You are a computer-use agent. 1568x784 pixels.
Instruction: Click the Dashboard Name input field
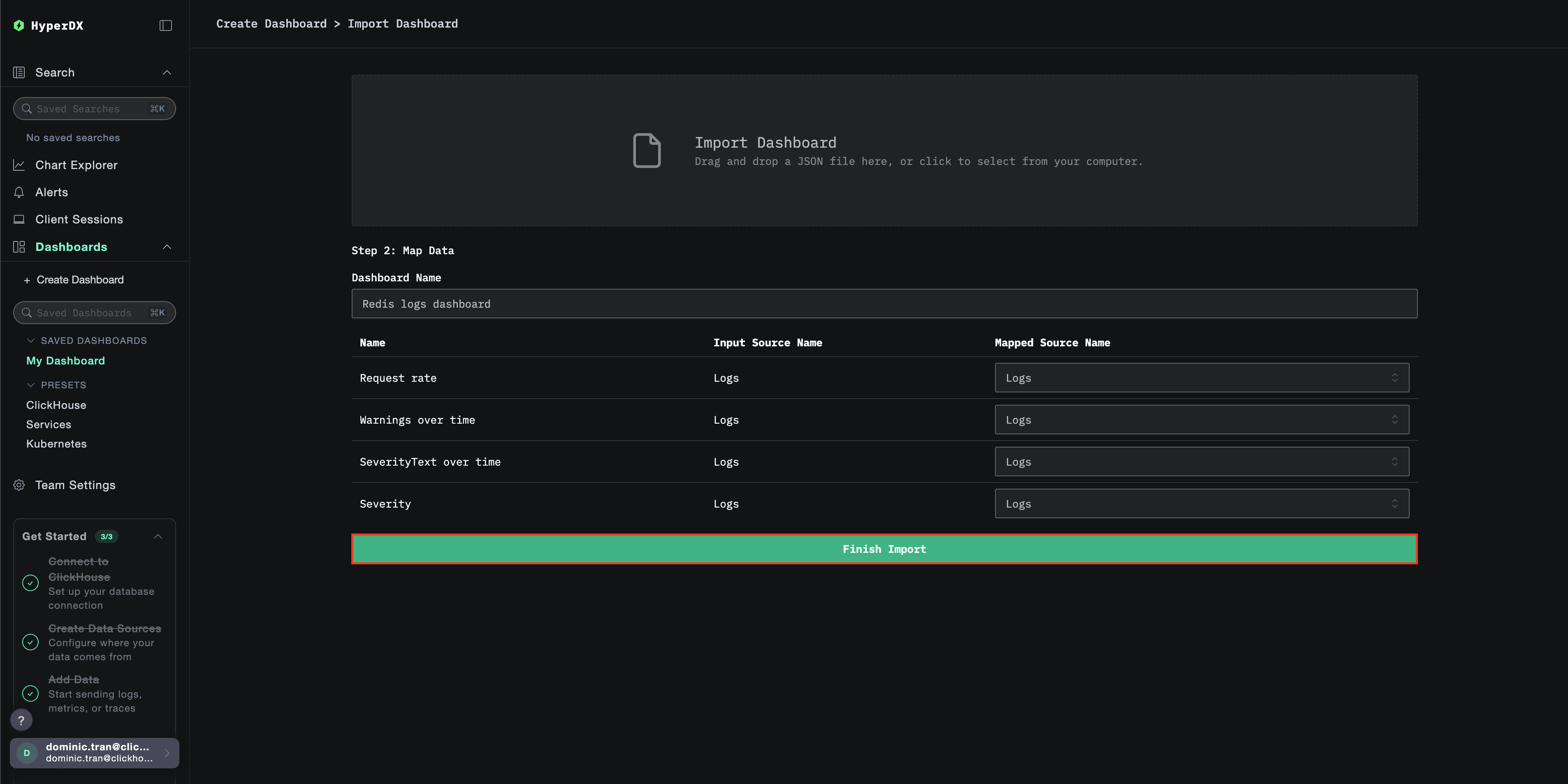[884, 304]
